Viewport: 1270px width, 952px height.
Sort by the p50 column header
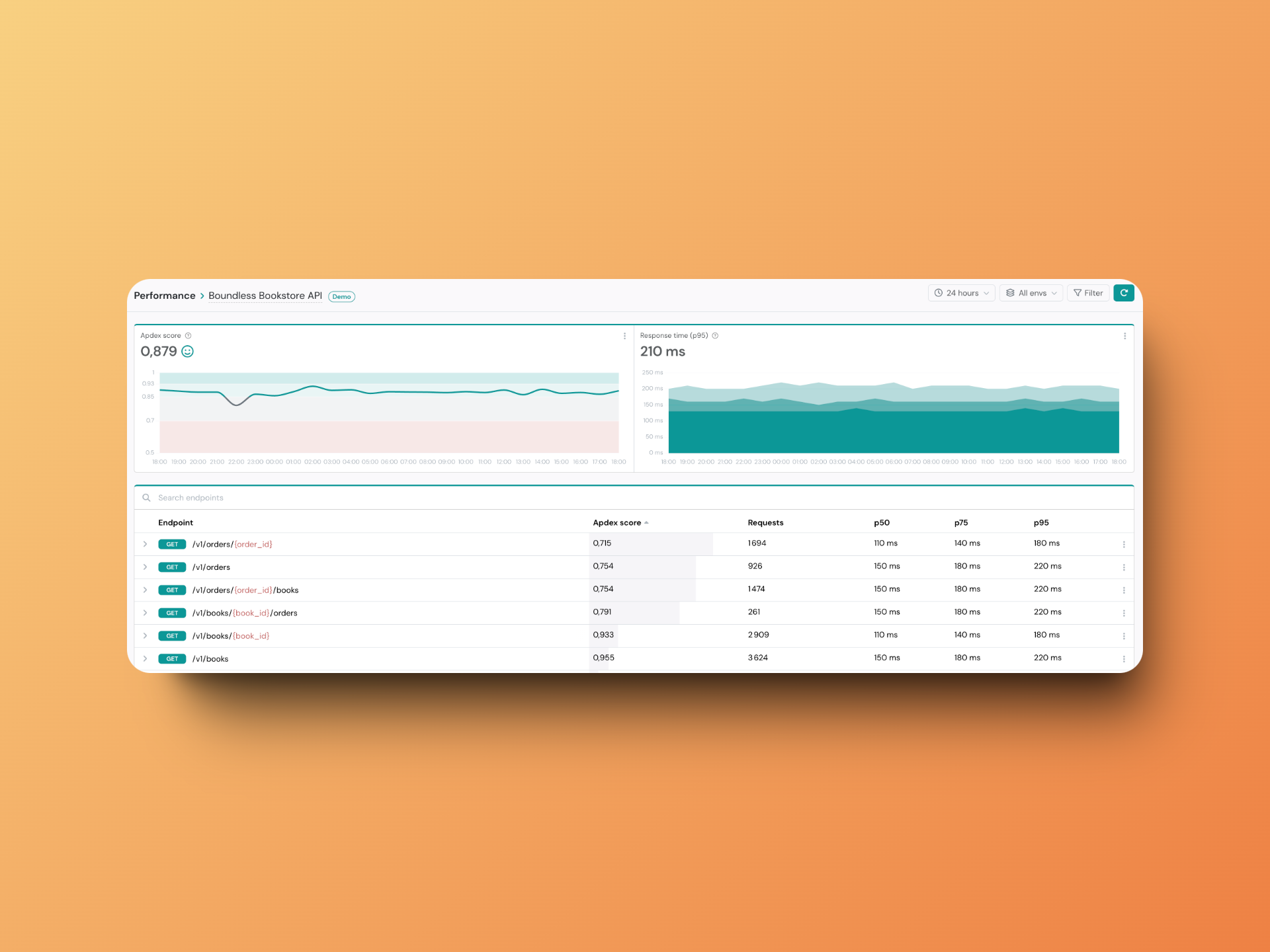point(882,523)
